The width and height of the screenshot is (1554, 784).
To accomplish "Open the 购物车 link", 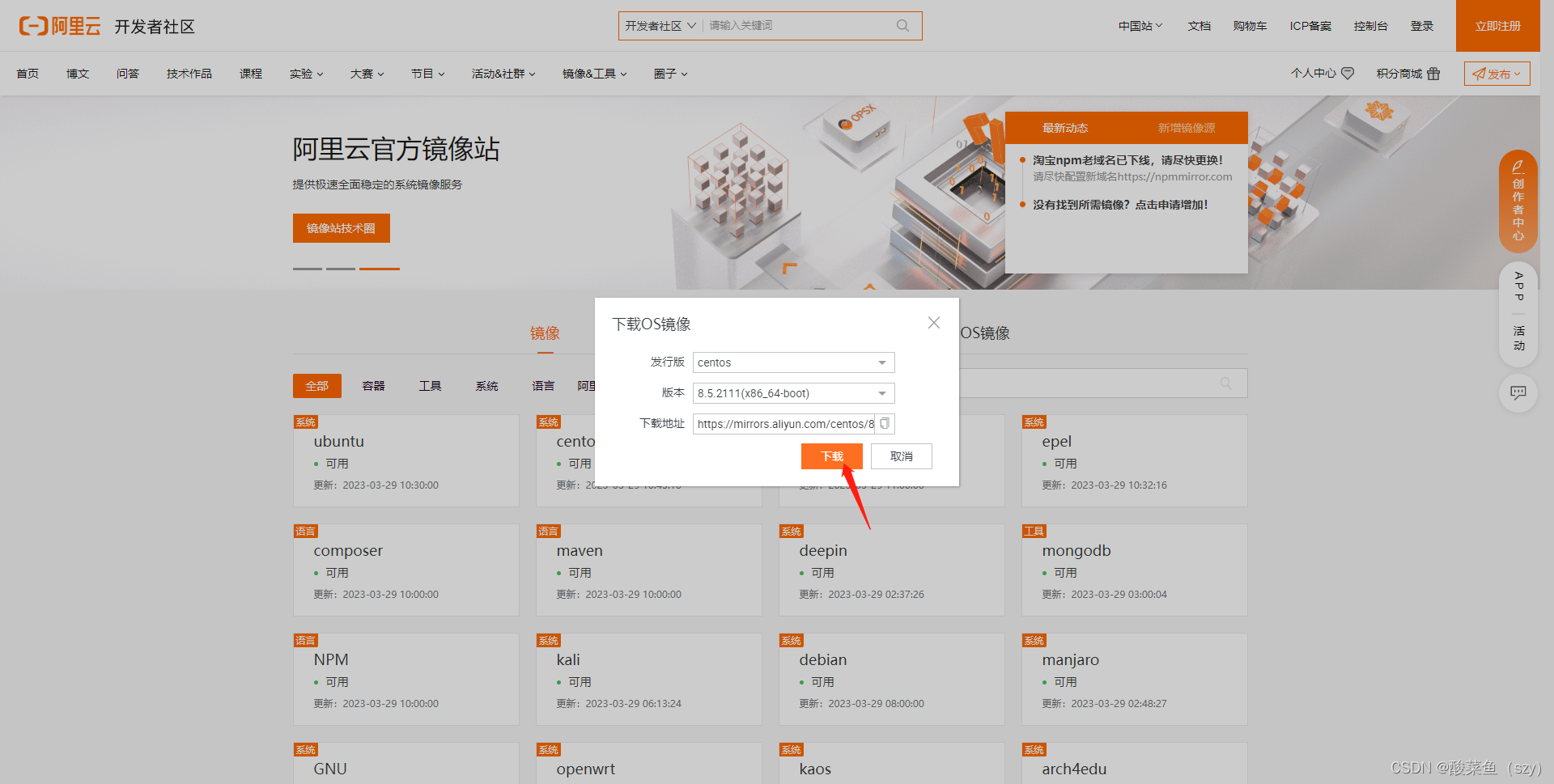I will [x=1250, y=26].
